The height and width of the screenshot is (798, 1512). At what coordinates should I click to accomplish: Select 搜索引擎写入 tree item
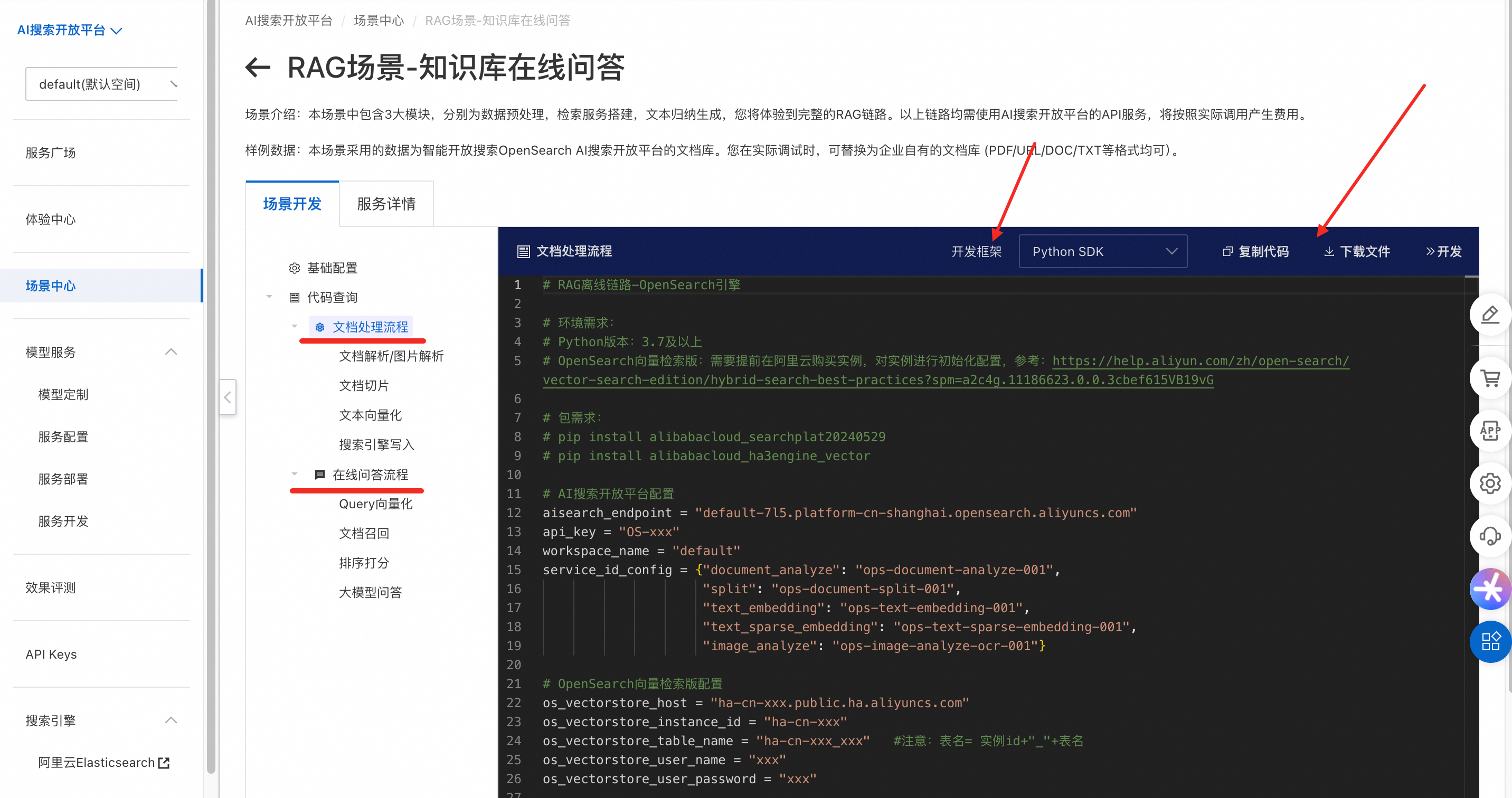pyautogui.click(x=377, y=445)
